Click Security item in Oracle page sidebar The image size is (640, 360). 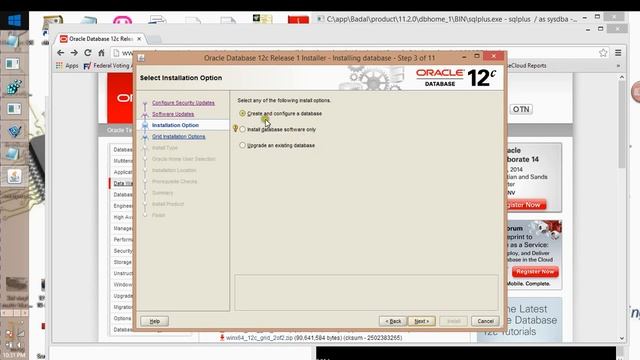(123, 251)
